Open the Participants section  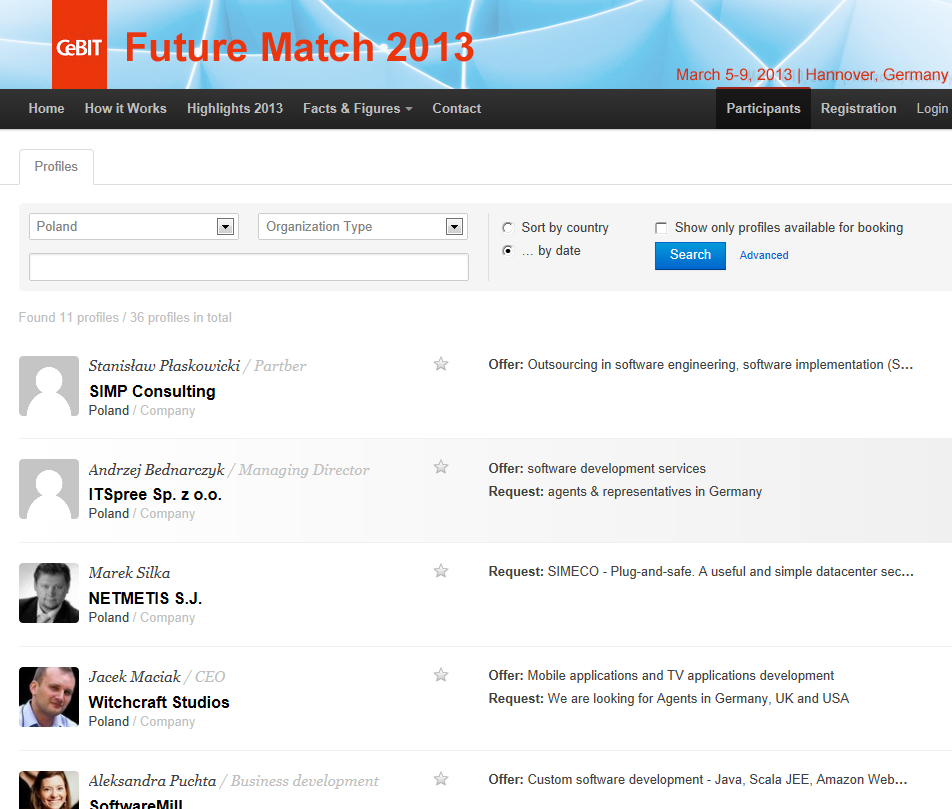763,109
